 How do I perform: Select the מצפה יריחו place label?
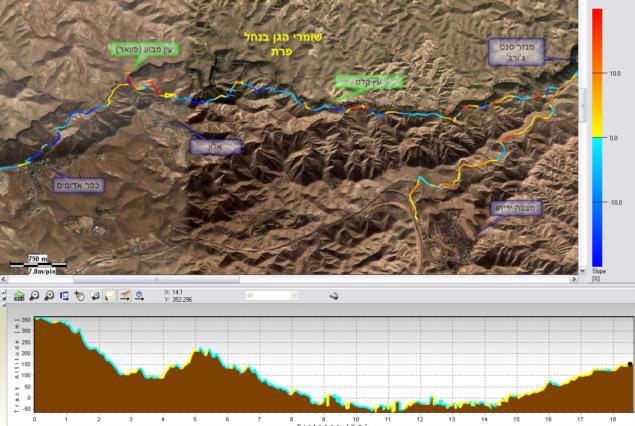point(516,208)
